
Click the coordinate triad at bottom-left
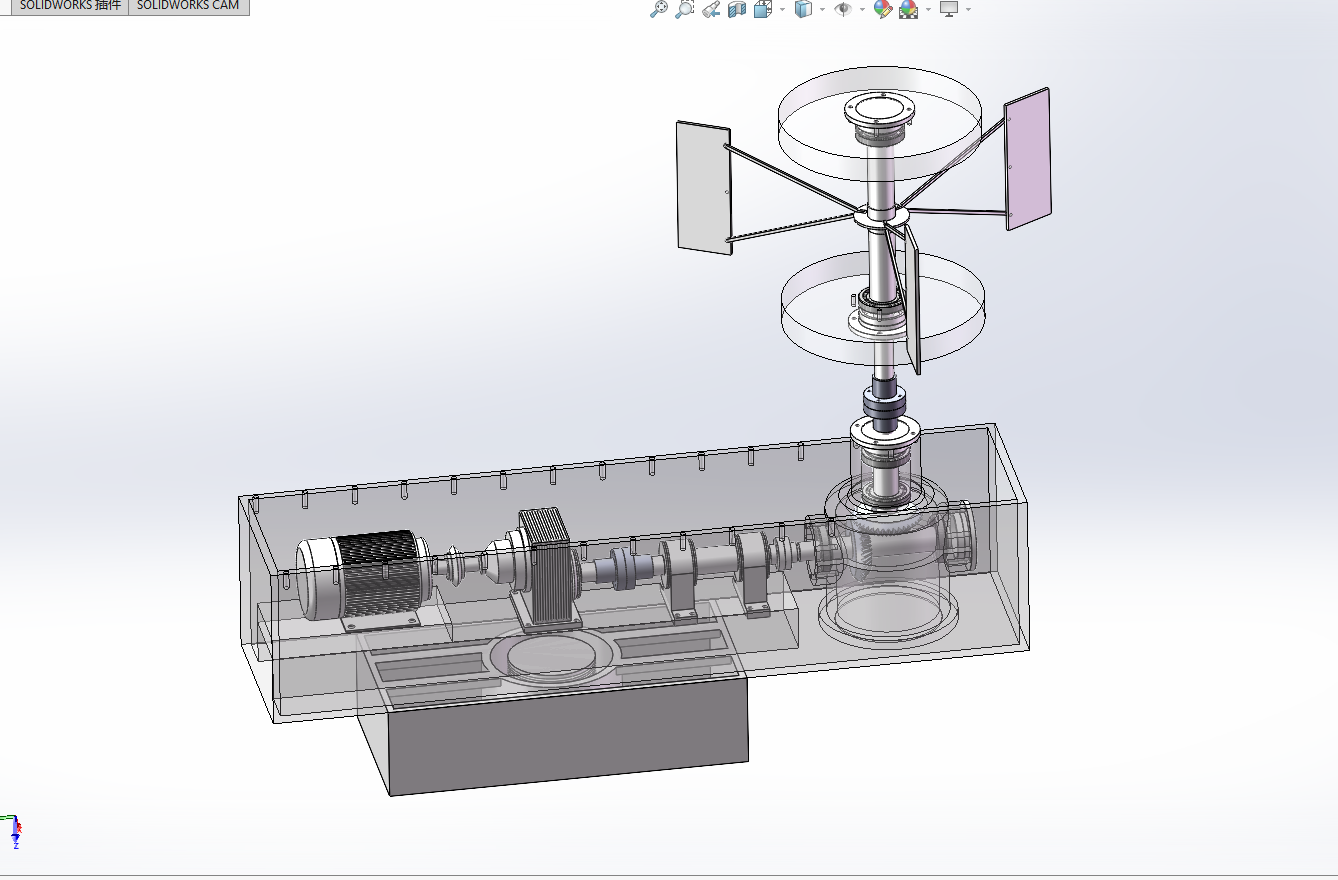coord(12,832)
